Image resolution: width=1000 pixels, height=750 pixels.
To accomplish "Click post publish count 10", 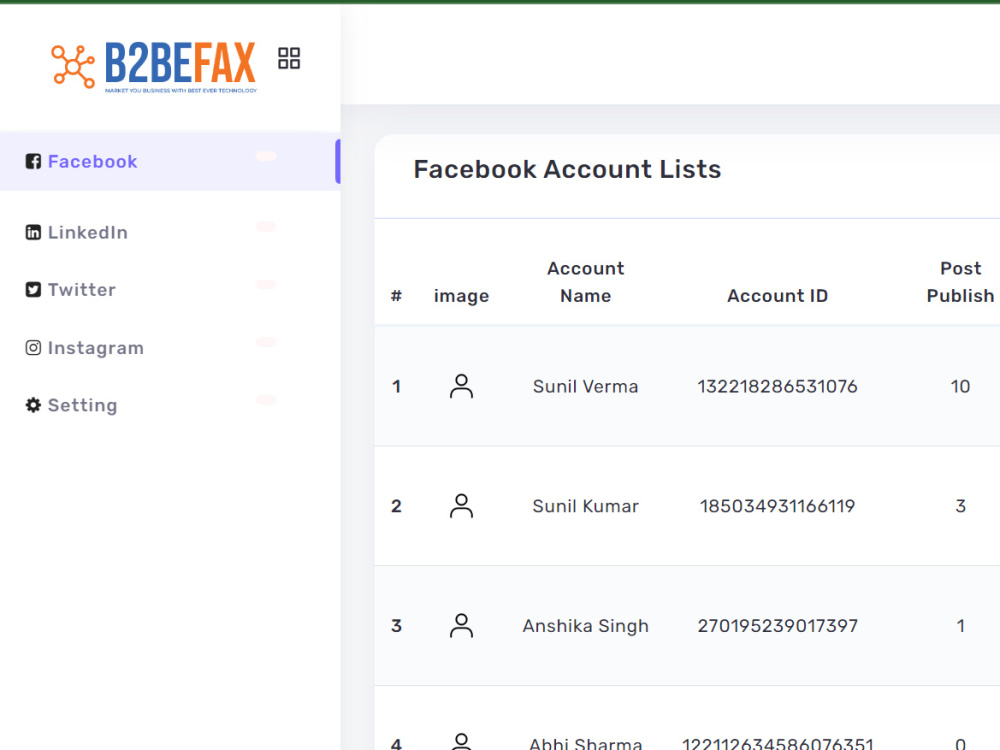I will (960, 386).
